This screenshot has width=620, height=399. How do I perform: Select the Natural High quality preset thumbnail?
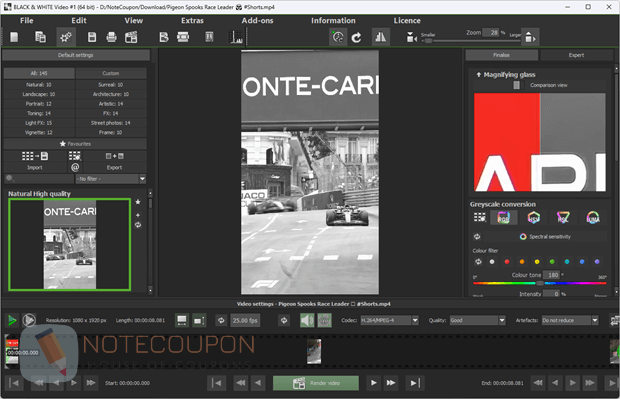70,245
